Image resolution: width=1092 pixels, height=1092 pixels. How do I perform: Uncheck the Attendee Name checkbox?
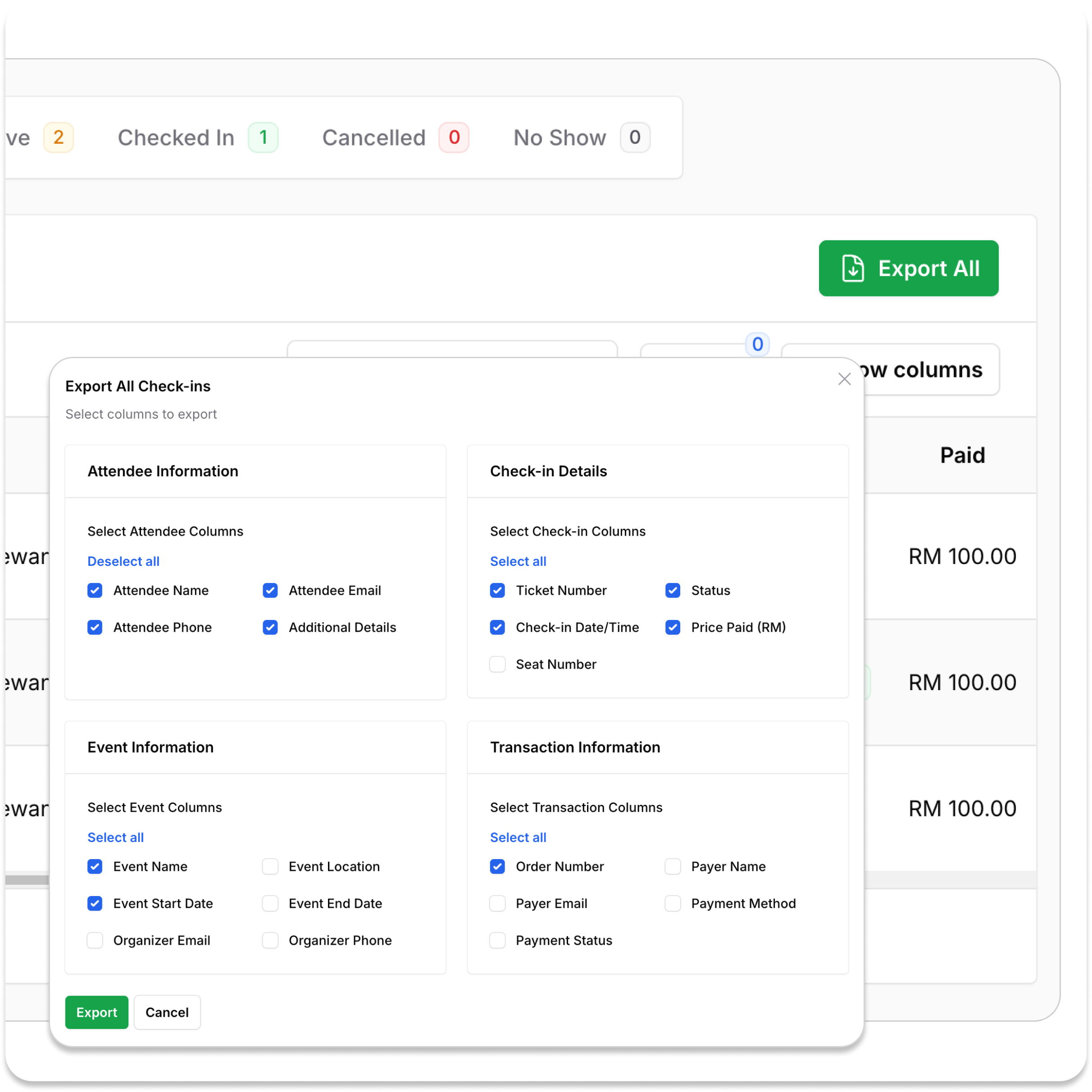click(x=95, y=591)
